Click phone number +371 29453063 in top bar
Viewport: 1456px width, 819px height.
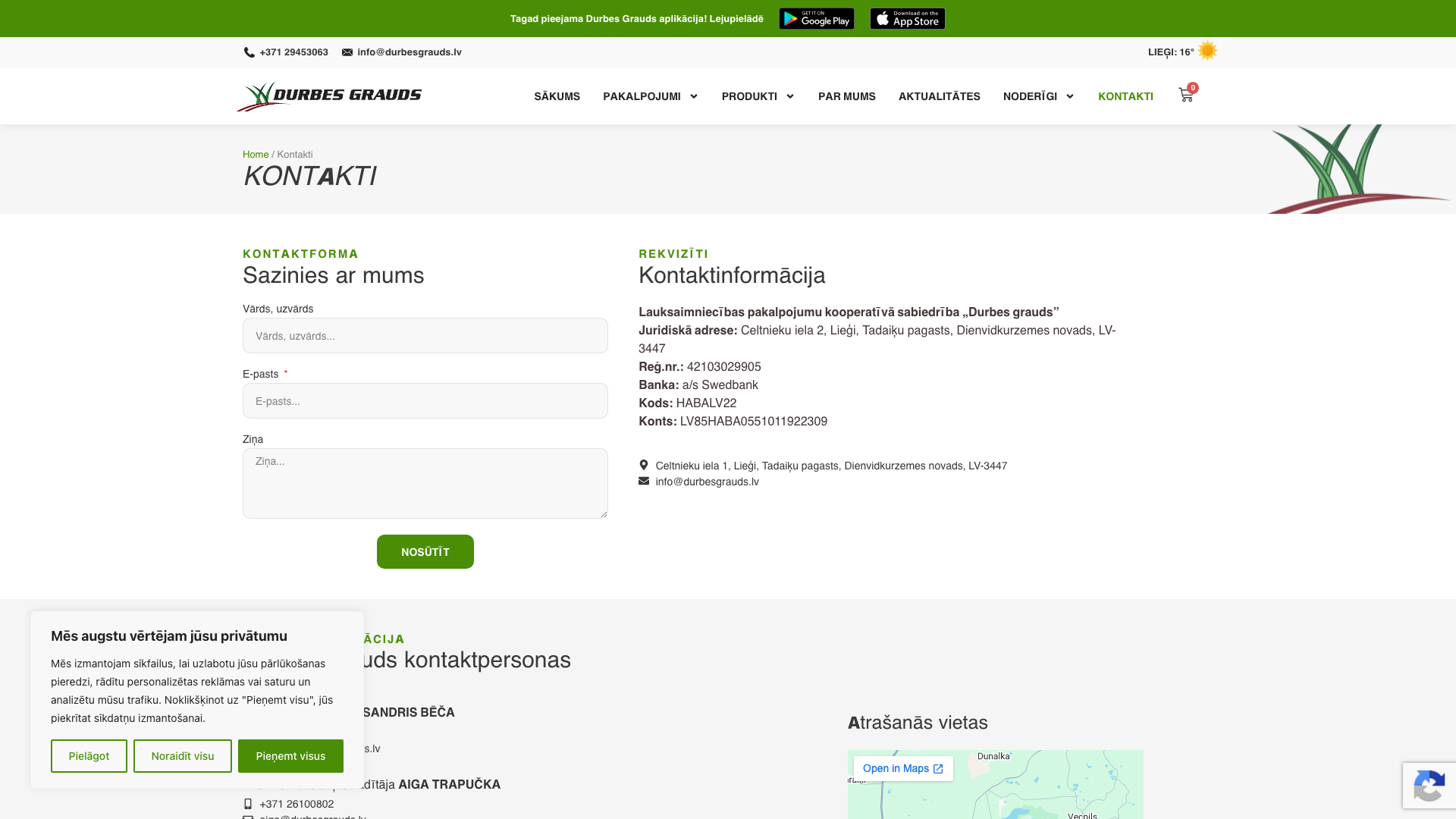294,52
